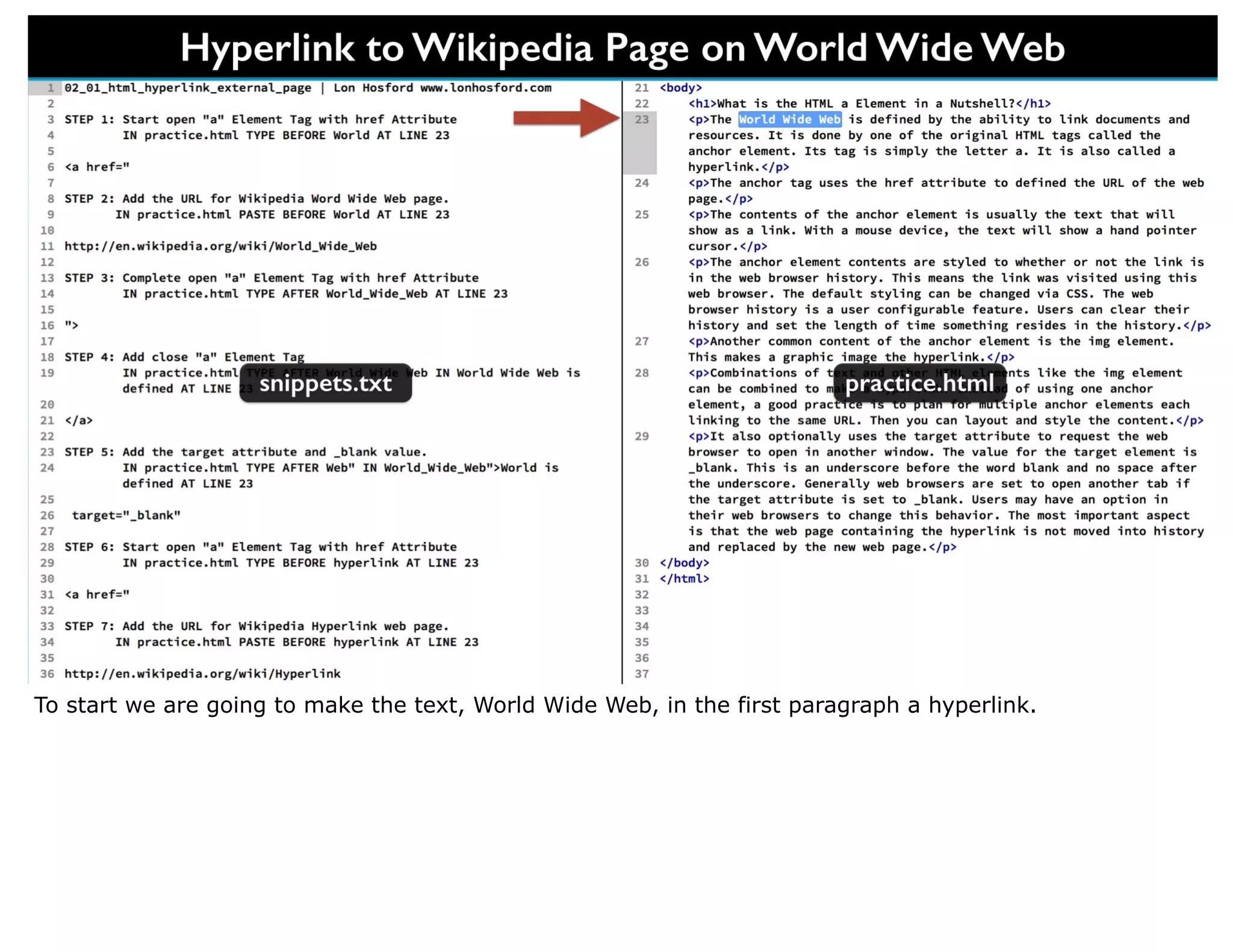Click the "www.lonhosford.com" text in snippets line 1
The width and height of the screenshot is (1233, 952).
pos(485,88)
